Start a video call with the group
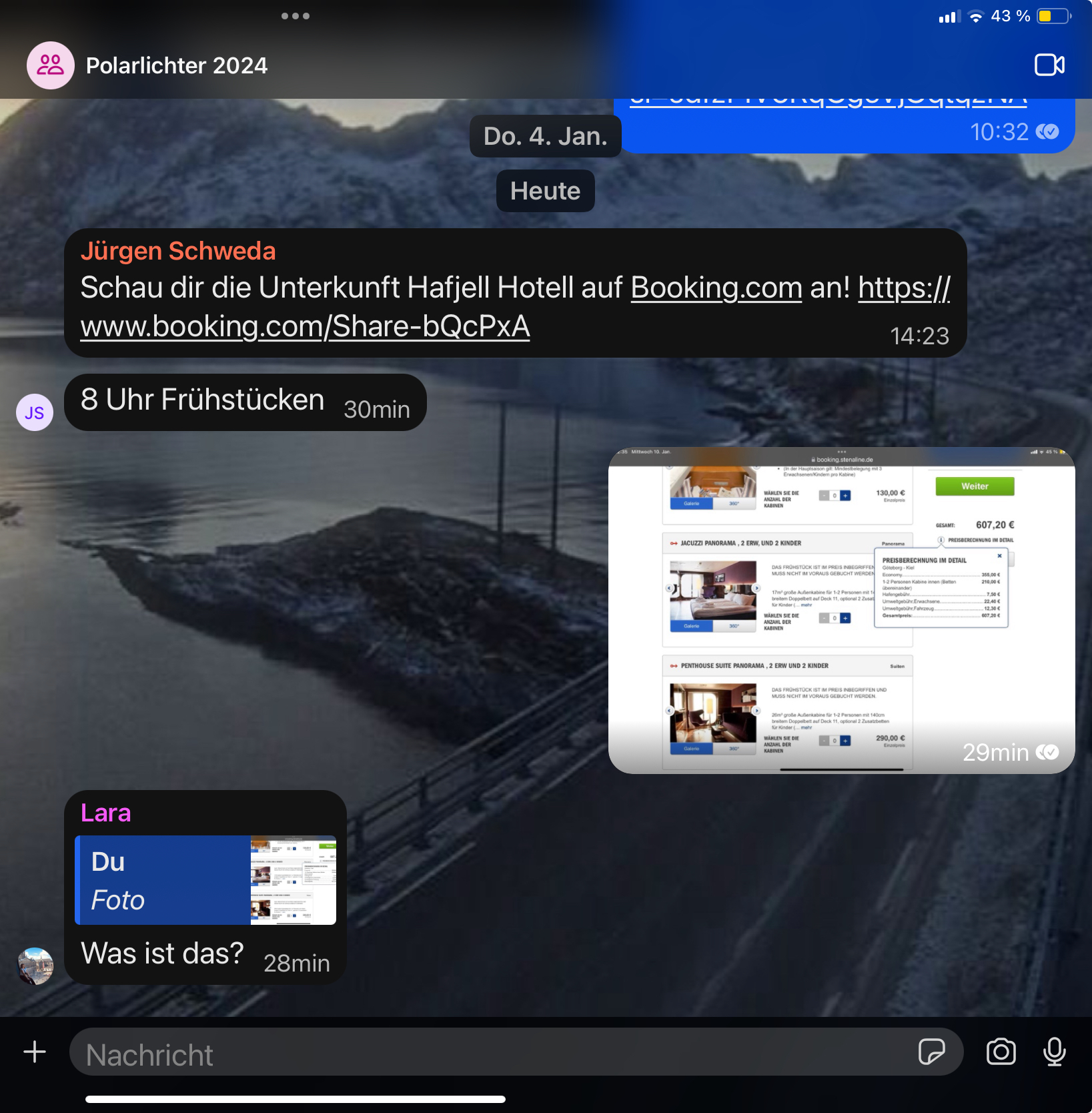Screen dimensions: 1092x1113 1049,65
